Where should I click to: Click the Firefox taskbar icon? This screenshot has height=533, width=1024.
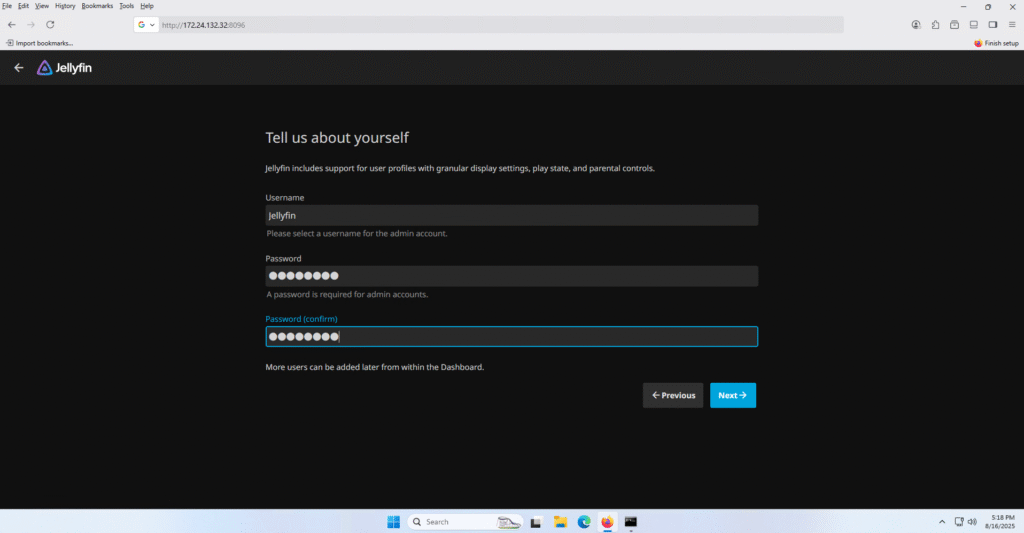point(607,522)
